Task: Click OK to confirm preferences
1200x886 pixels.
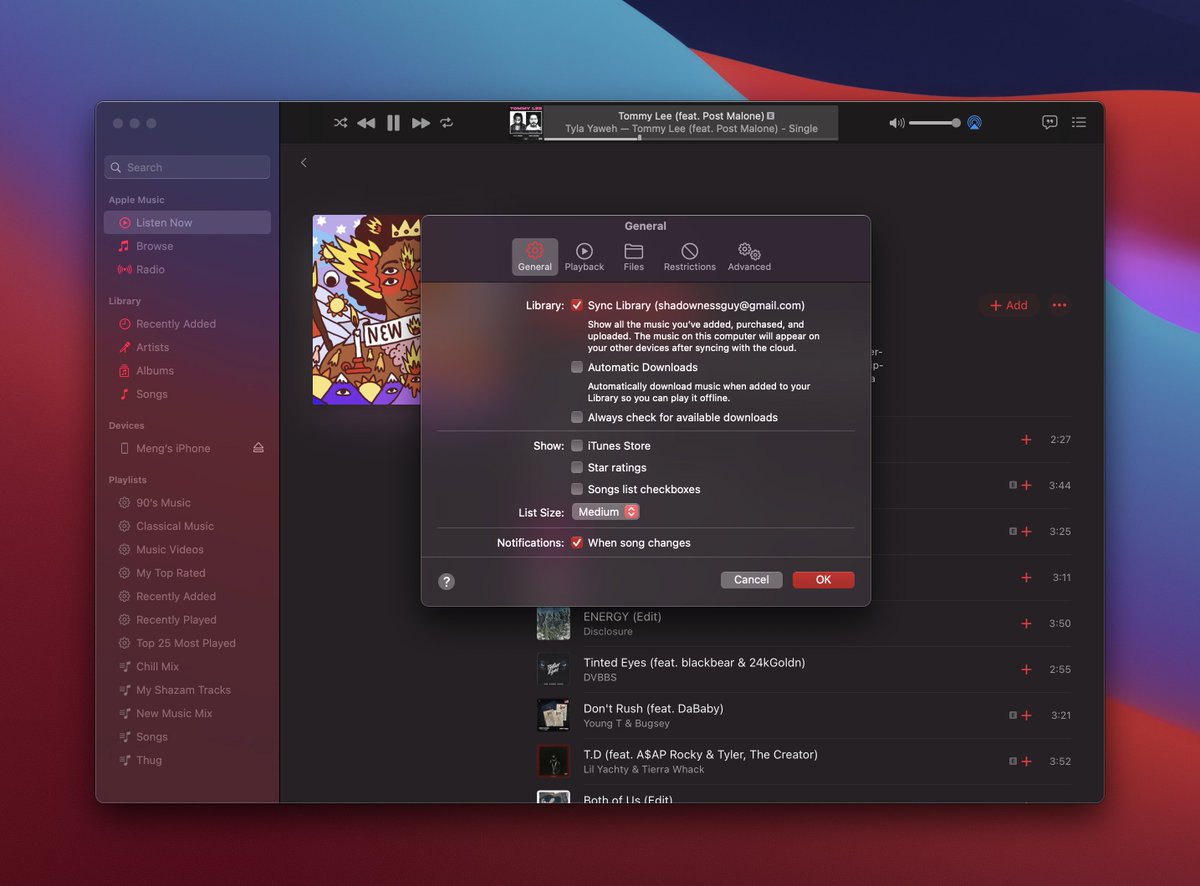Action: (x=823, y=580)
